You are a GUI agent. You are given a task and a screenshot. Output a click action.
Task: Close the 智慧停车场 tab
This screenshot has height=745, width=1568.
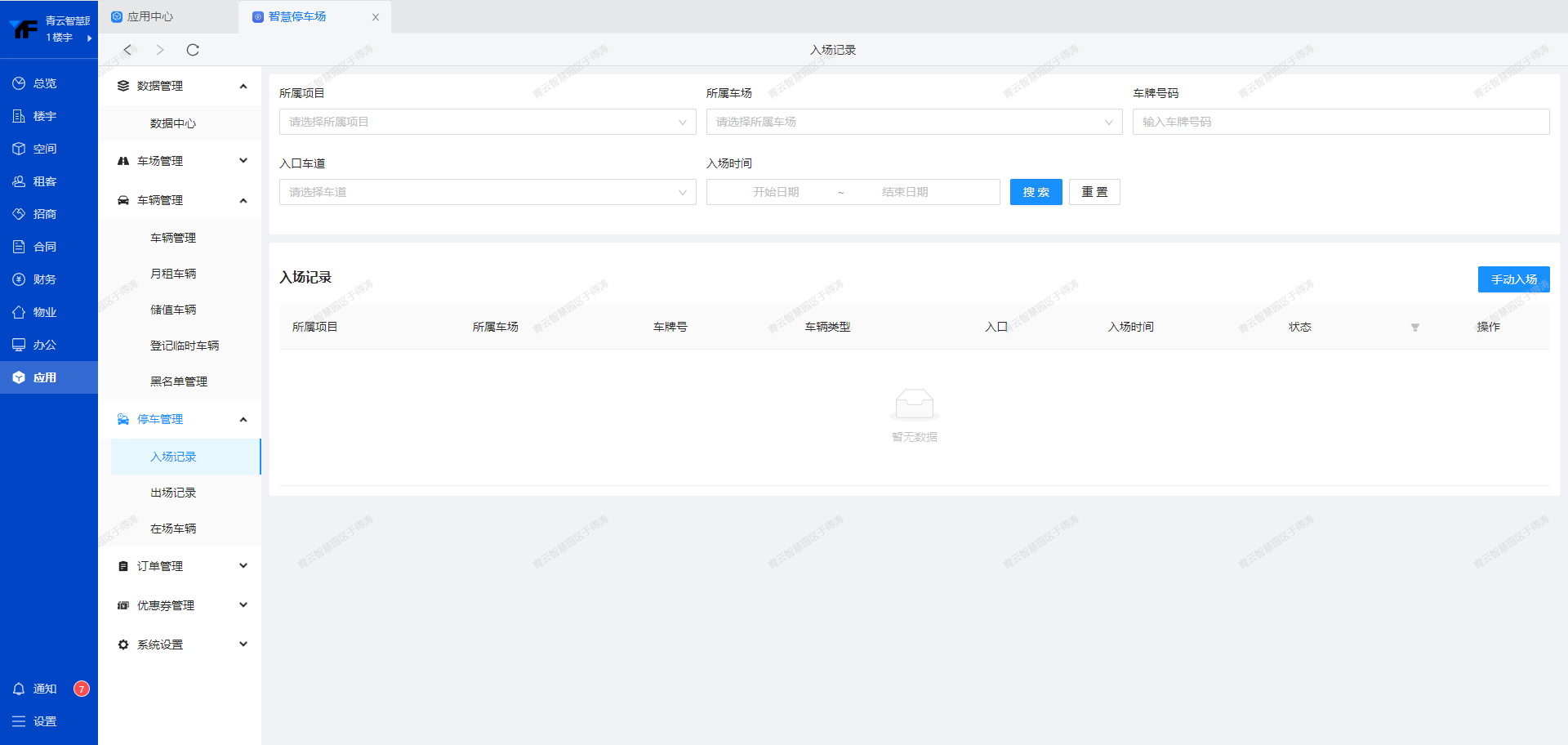coord(376,17)
